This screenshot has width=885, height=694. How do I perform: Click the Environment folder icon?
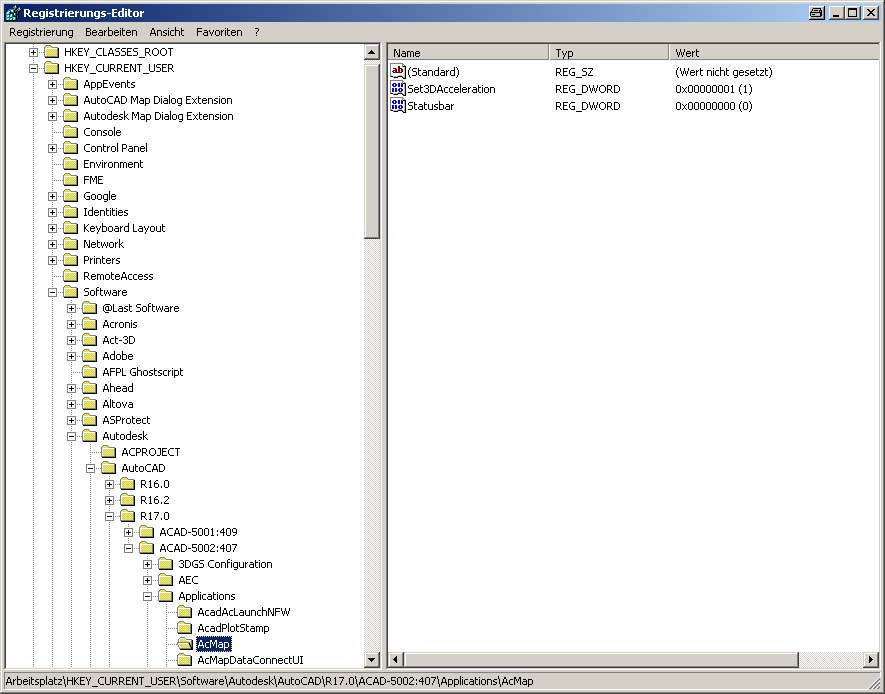(71, 164)
